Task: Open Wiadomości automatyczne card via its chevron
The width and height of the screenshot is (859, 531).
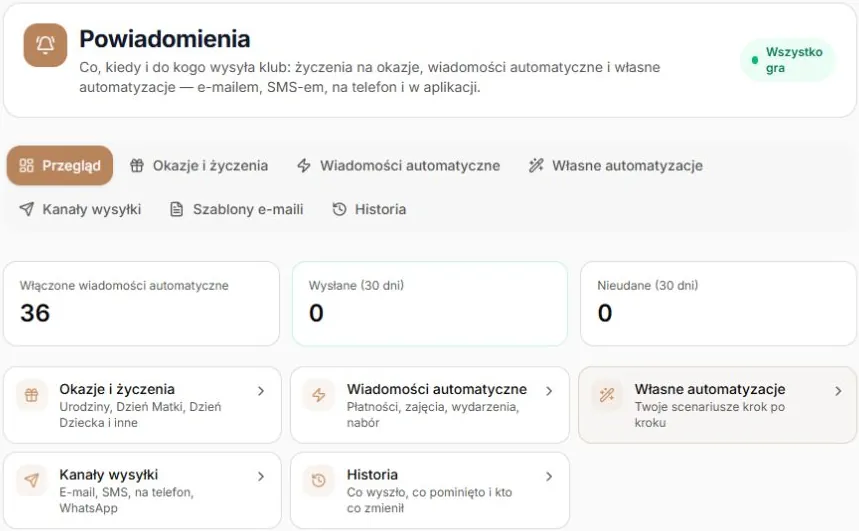Action: click(x=549, y=391)
